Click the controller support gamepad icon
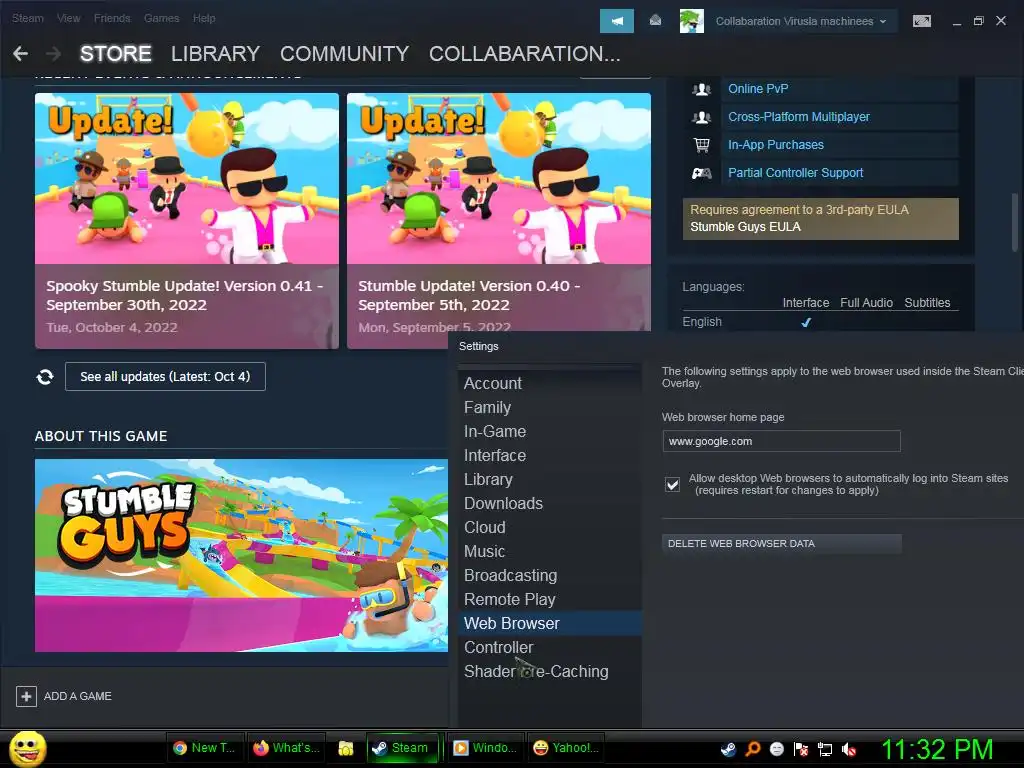The image size is (1024, 768). [x=701, y=173]
